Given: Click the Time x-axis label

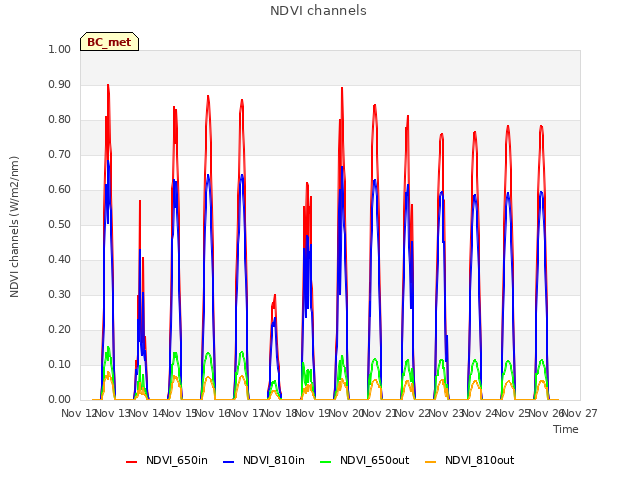Looking at the screenshot, I should pos(566,429).
